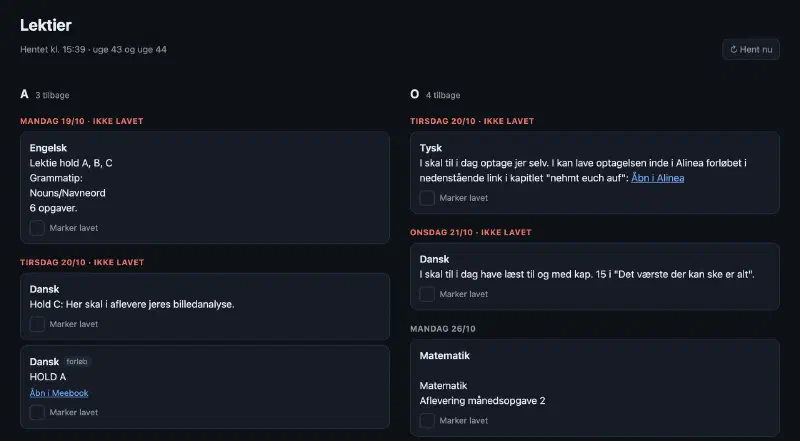Check Marker lavet on Dansk HOLD A
Screen dimensions: 800x441
click(x=37, y=412)
